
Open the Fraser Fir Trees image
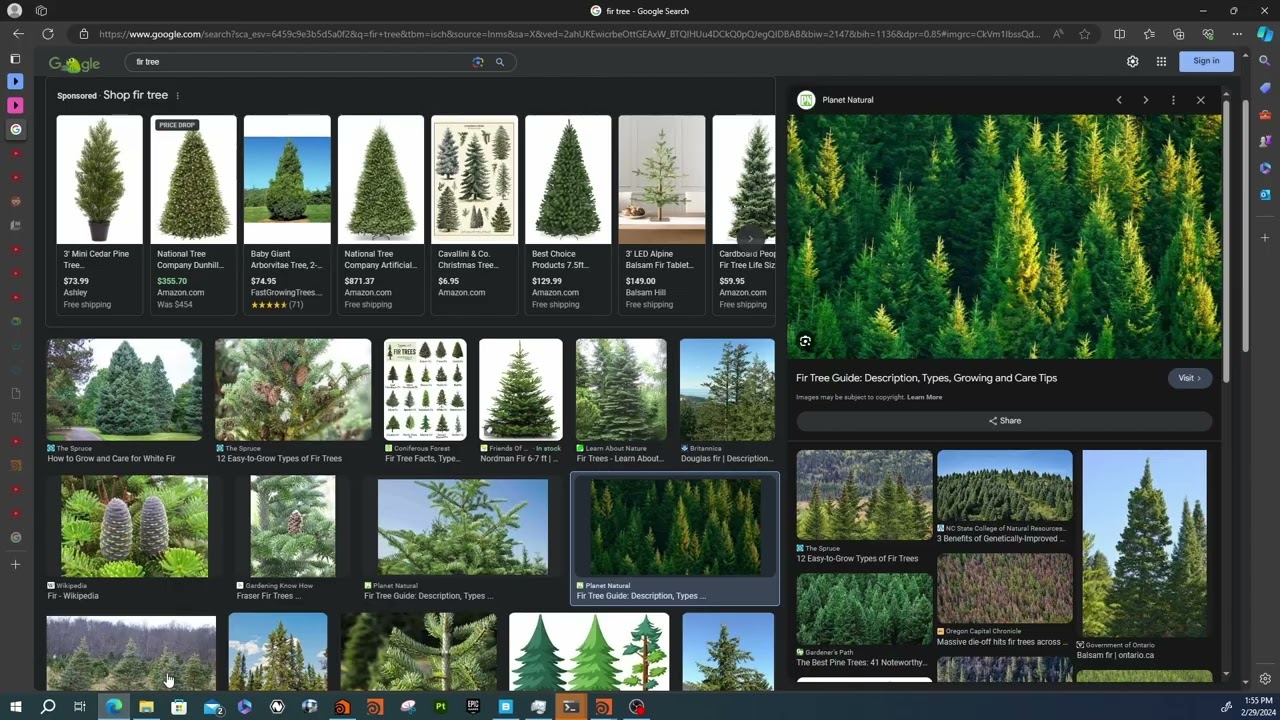[293, 527]
